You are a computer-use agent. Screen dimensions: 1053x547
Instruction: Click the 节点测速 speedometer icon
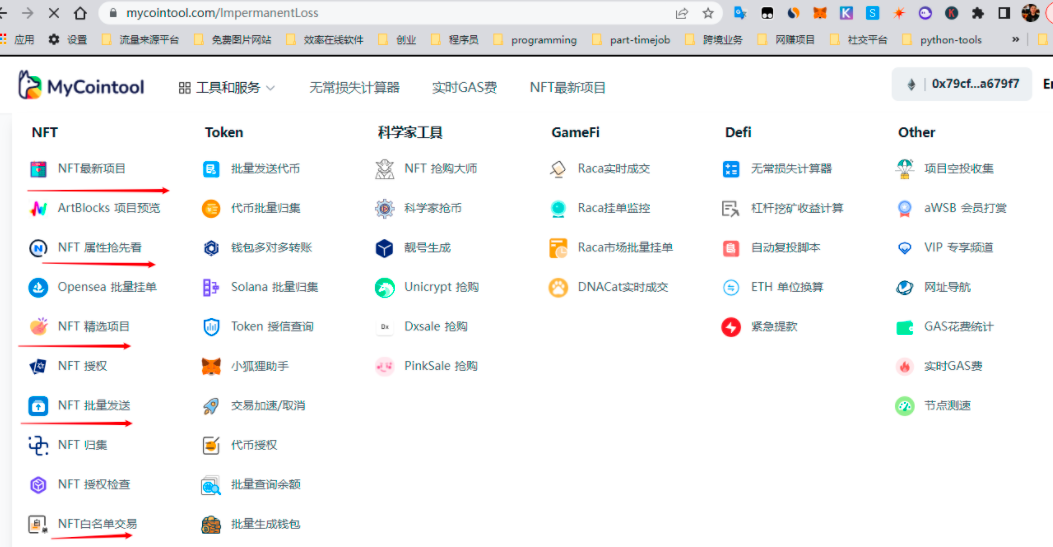[905, 406]
